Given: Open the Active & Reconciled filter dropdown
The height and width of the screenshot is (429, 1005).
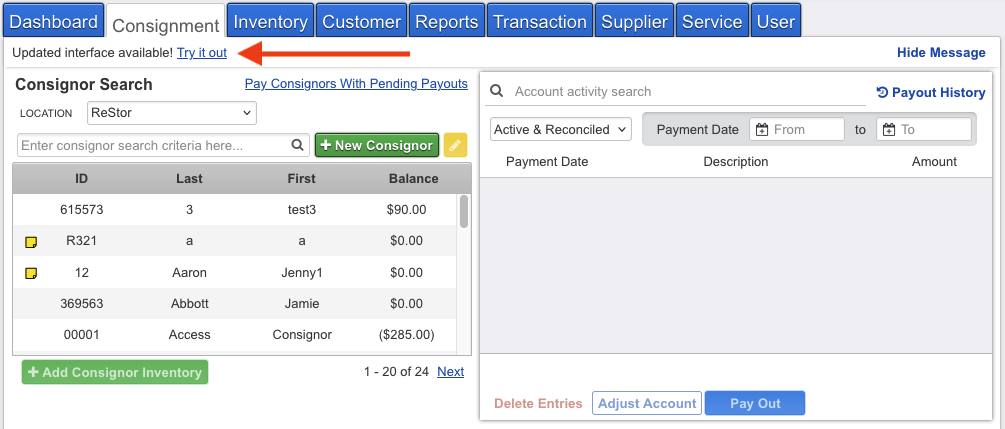Looking at the screenshot, I should 561,129.
